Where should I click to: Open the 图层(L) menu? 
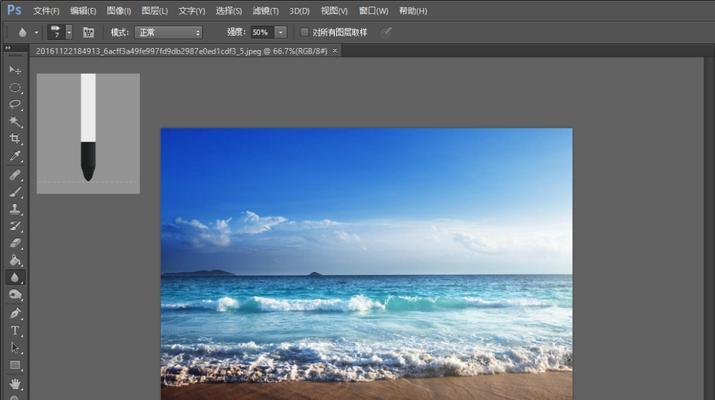(155, 10)
